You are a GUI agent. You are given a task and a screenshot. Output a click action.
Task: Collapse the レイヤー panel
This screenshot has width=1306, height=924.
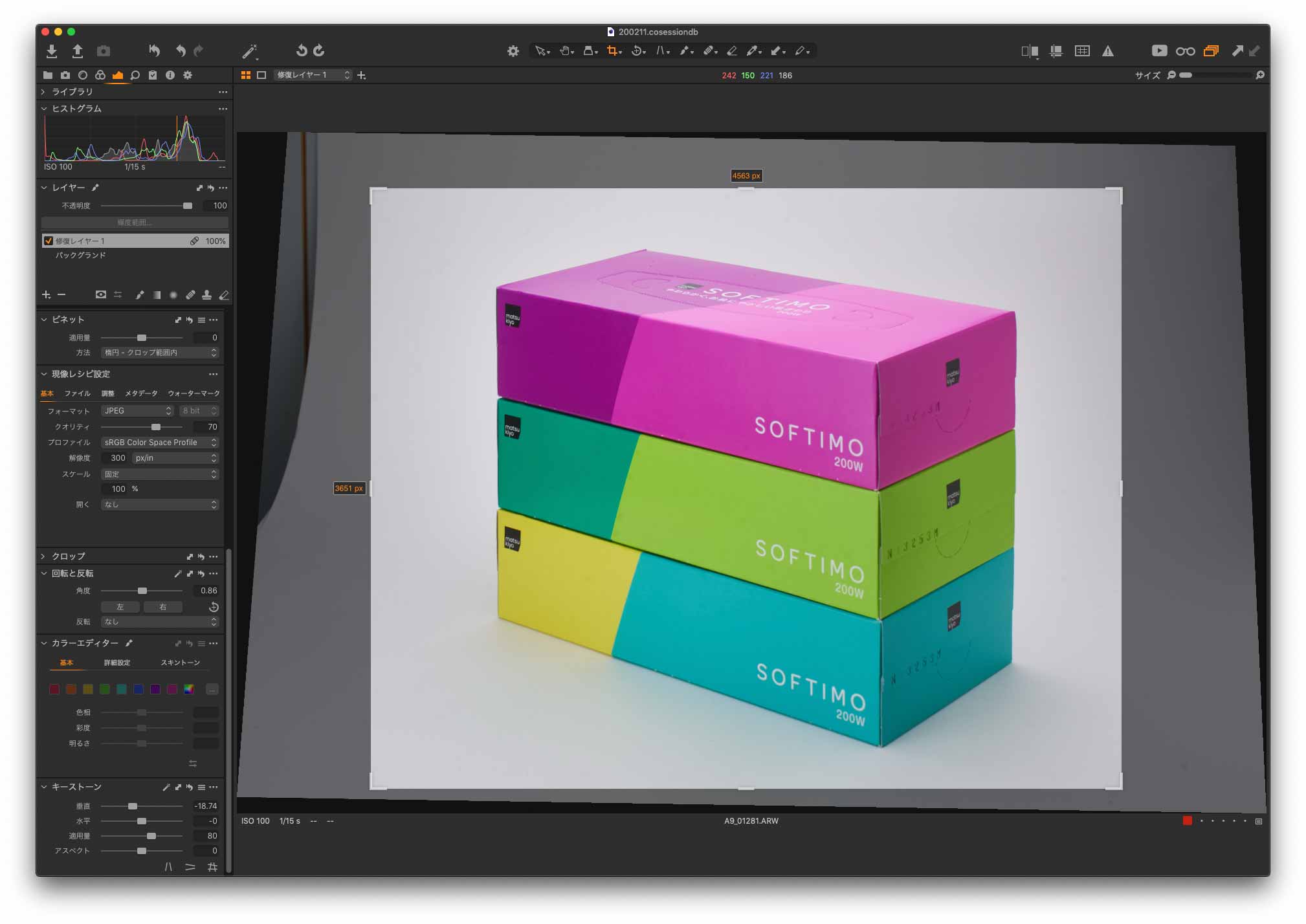click(44, 188)
